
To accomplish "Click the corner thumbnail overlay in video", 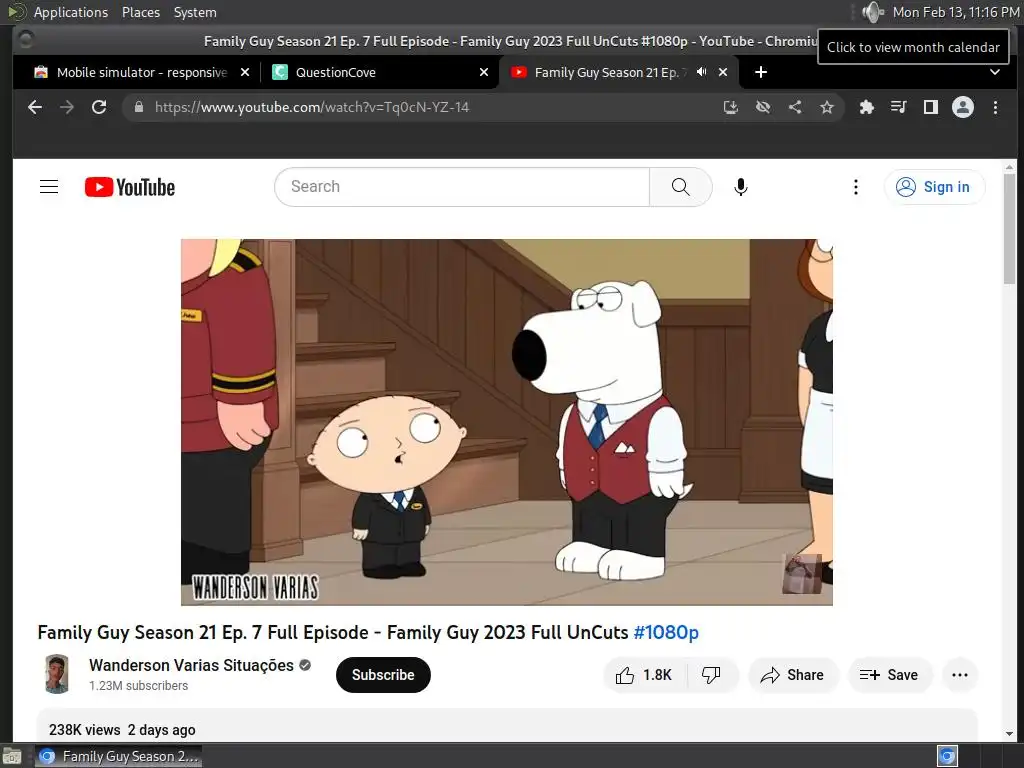I will point(802,573).
